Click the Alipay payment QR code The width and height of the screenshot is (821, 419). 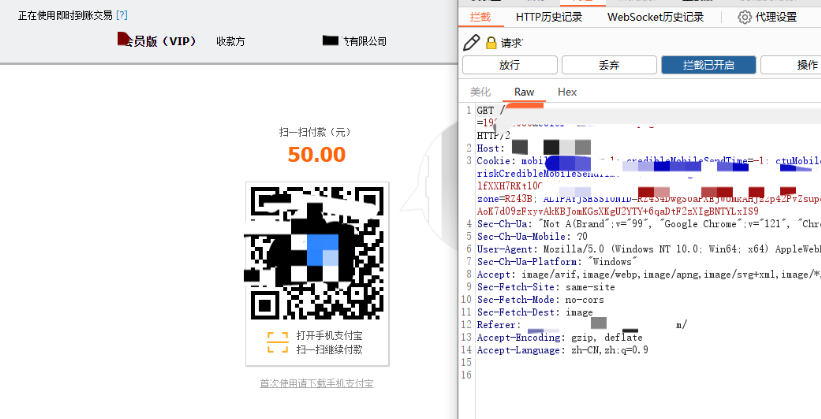tap(317, 253)
